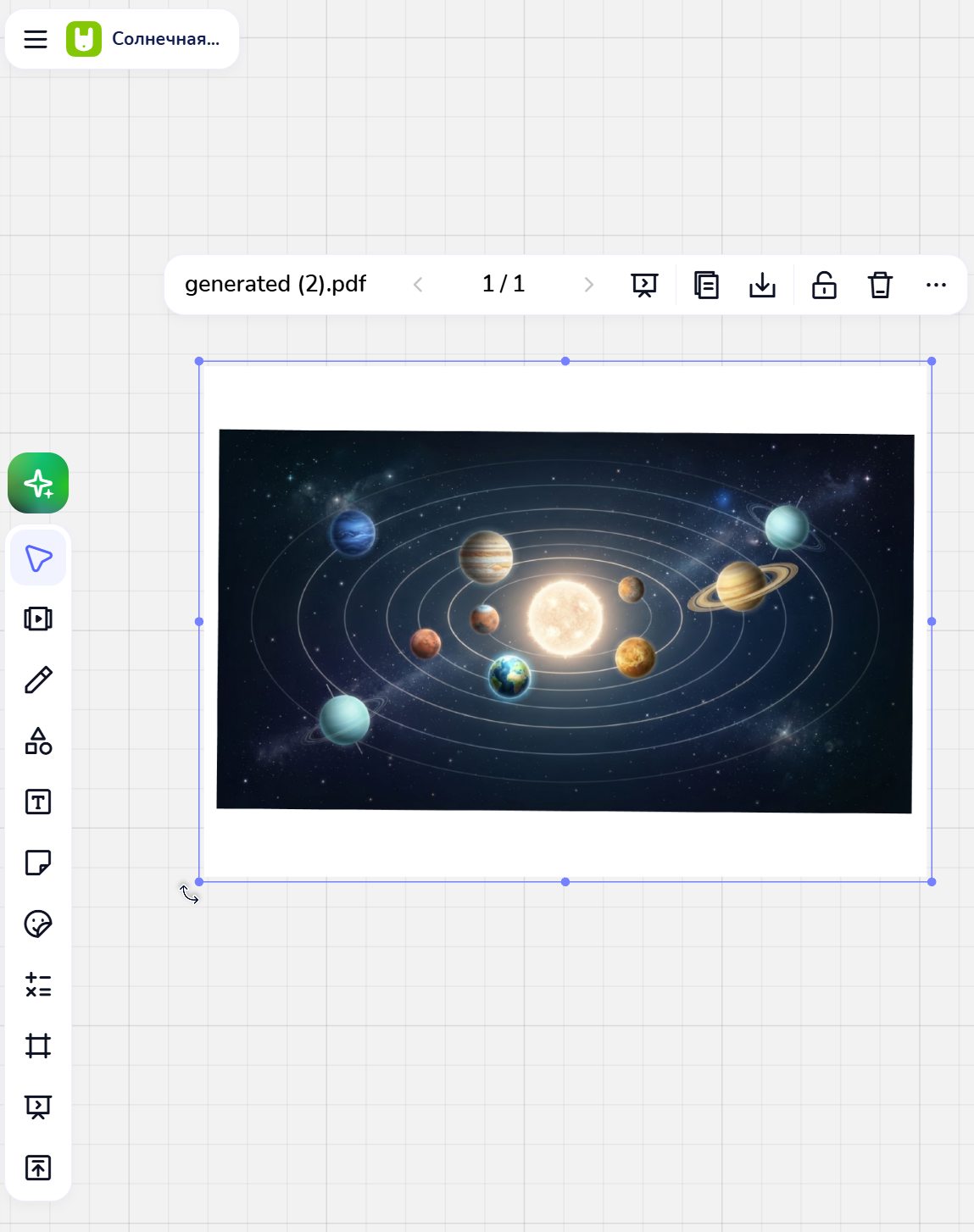Present the PDF from its toolbar
This screenshot has width=974, height=1232.
pos(645,285)
